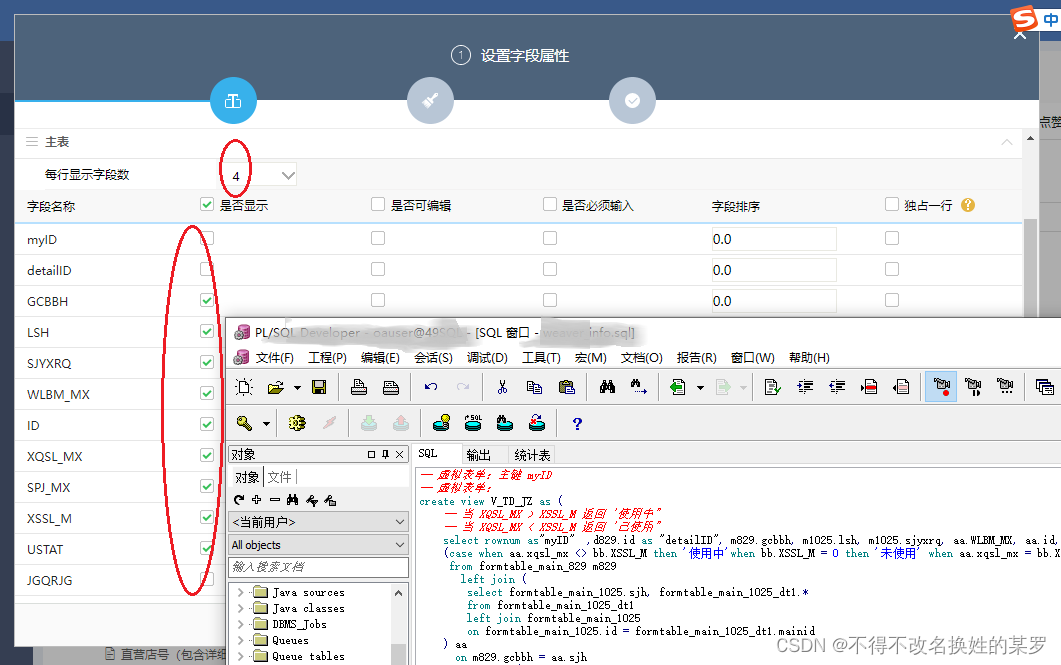Screen dimensions: 1061x665
Task: Switch to the 输出 tab
Action: [x=478, y=455]
